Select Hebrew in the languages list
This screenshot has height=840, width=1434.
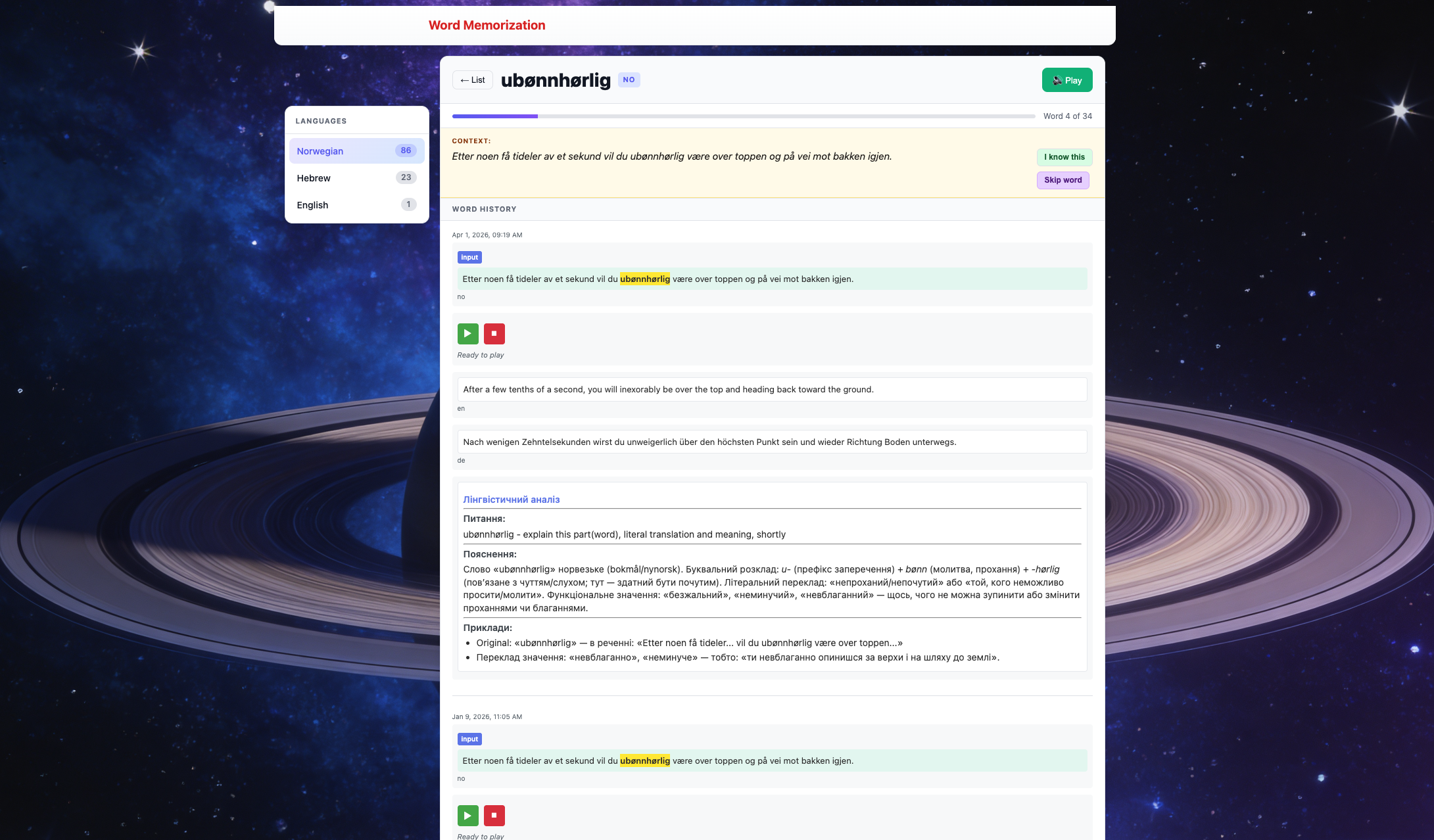356,177
